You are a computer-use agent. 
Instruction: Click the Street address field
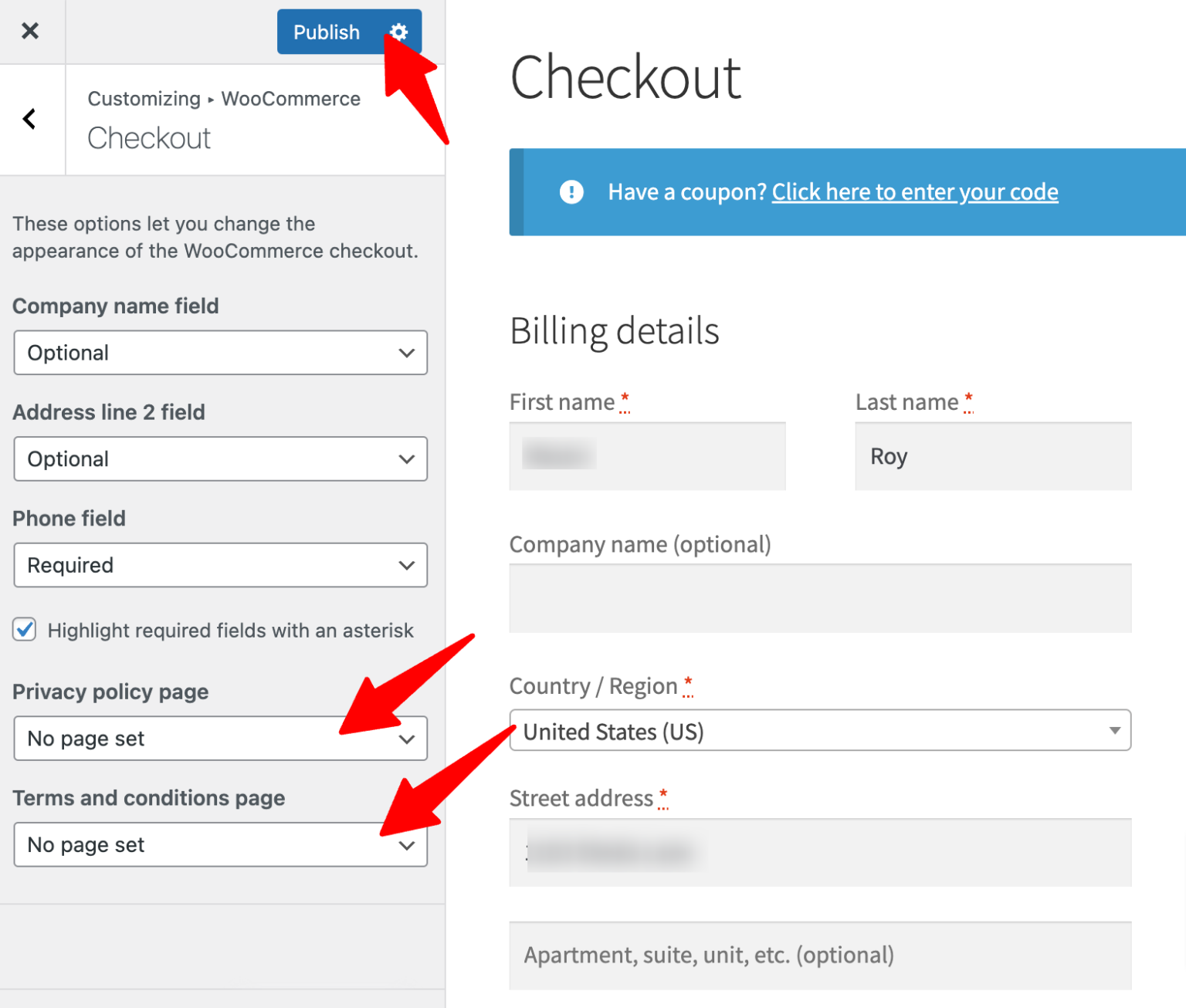point(820,852)
